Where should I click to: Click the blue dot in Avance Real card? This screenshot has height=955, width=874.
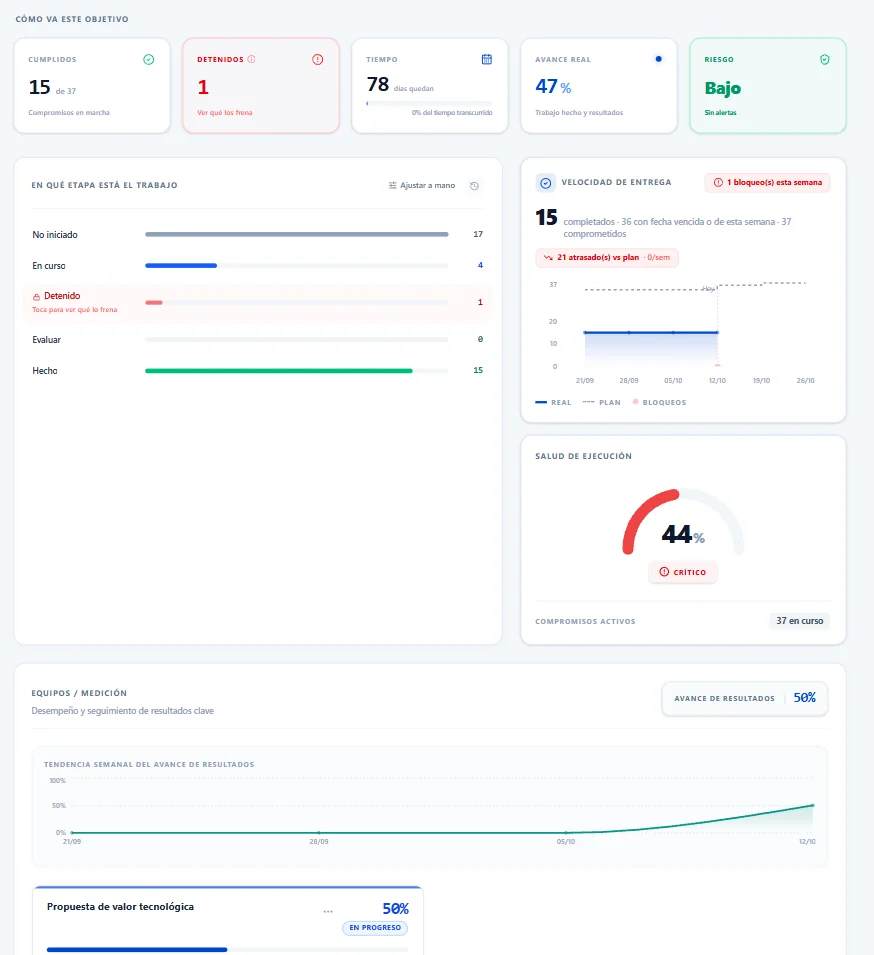[x=658, y=59]
